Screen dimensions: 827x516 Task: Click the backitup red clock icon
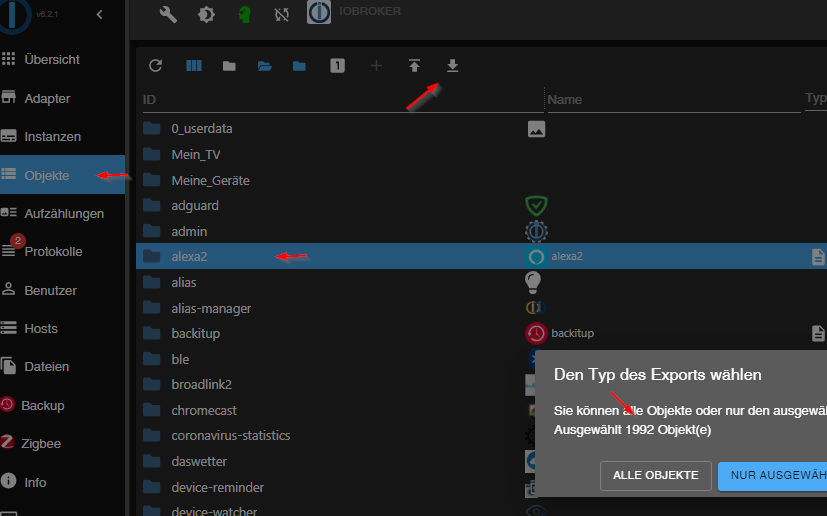click(536, 333)
